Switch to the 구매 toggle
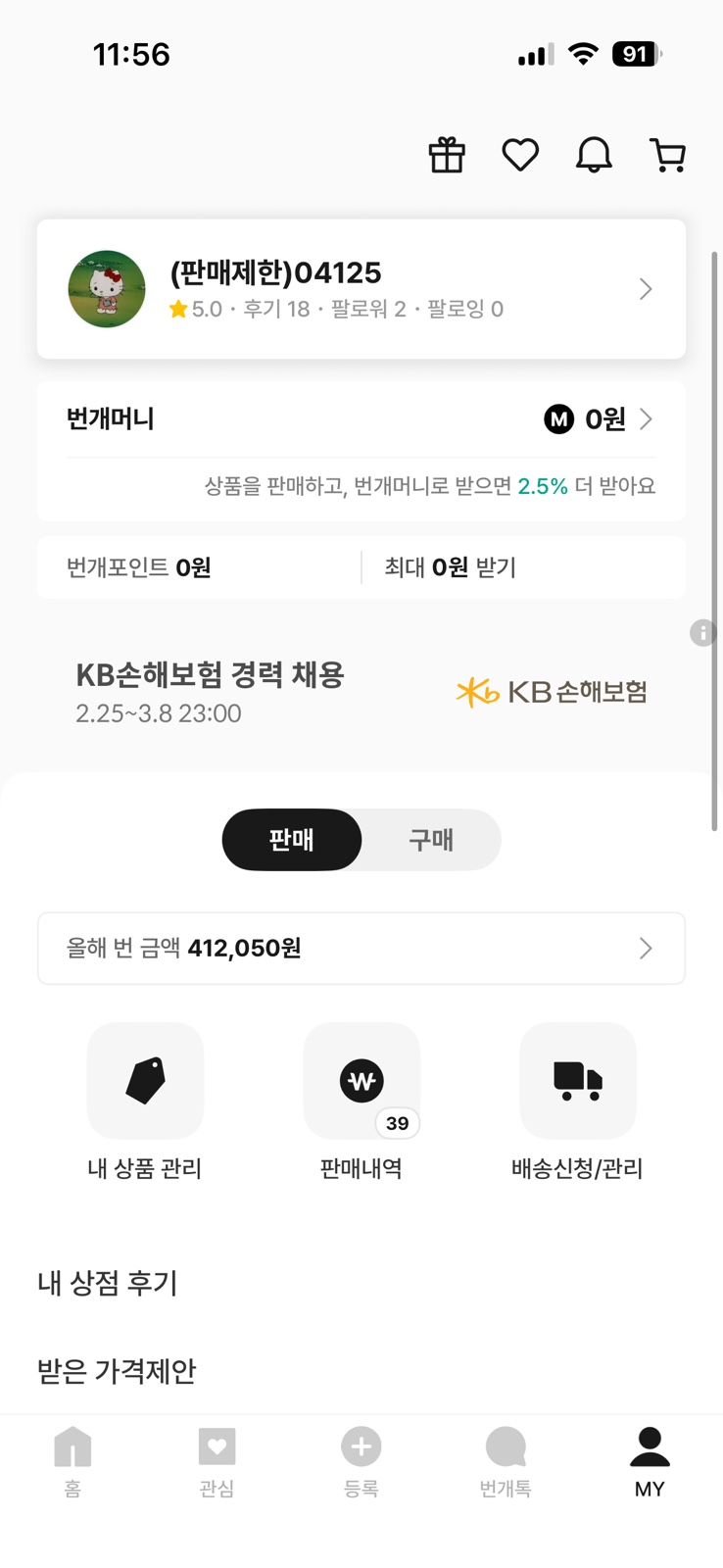 pos(431,840)
